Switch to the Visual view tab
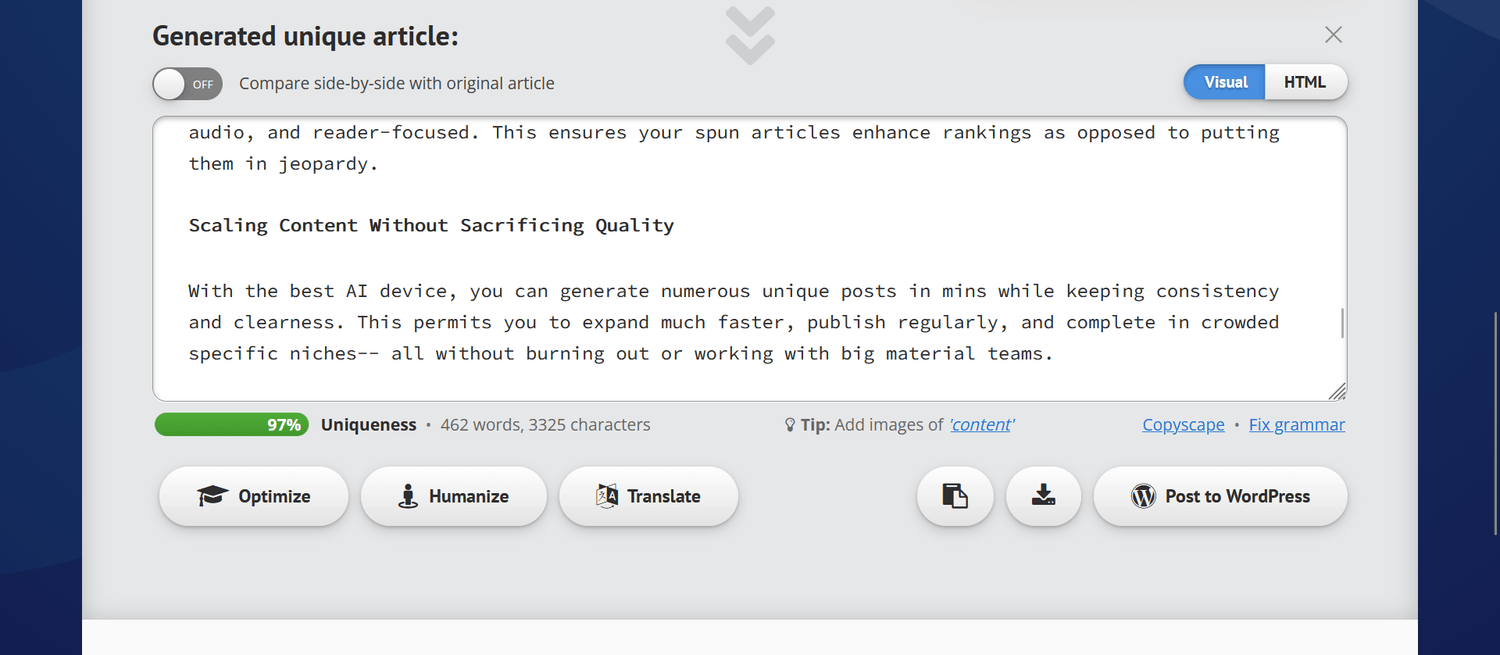 click(x=1225, y=82)
